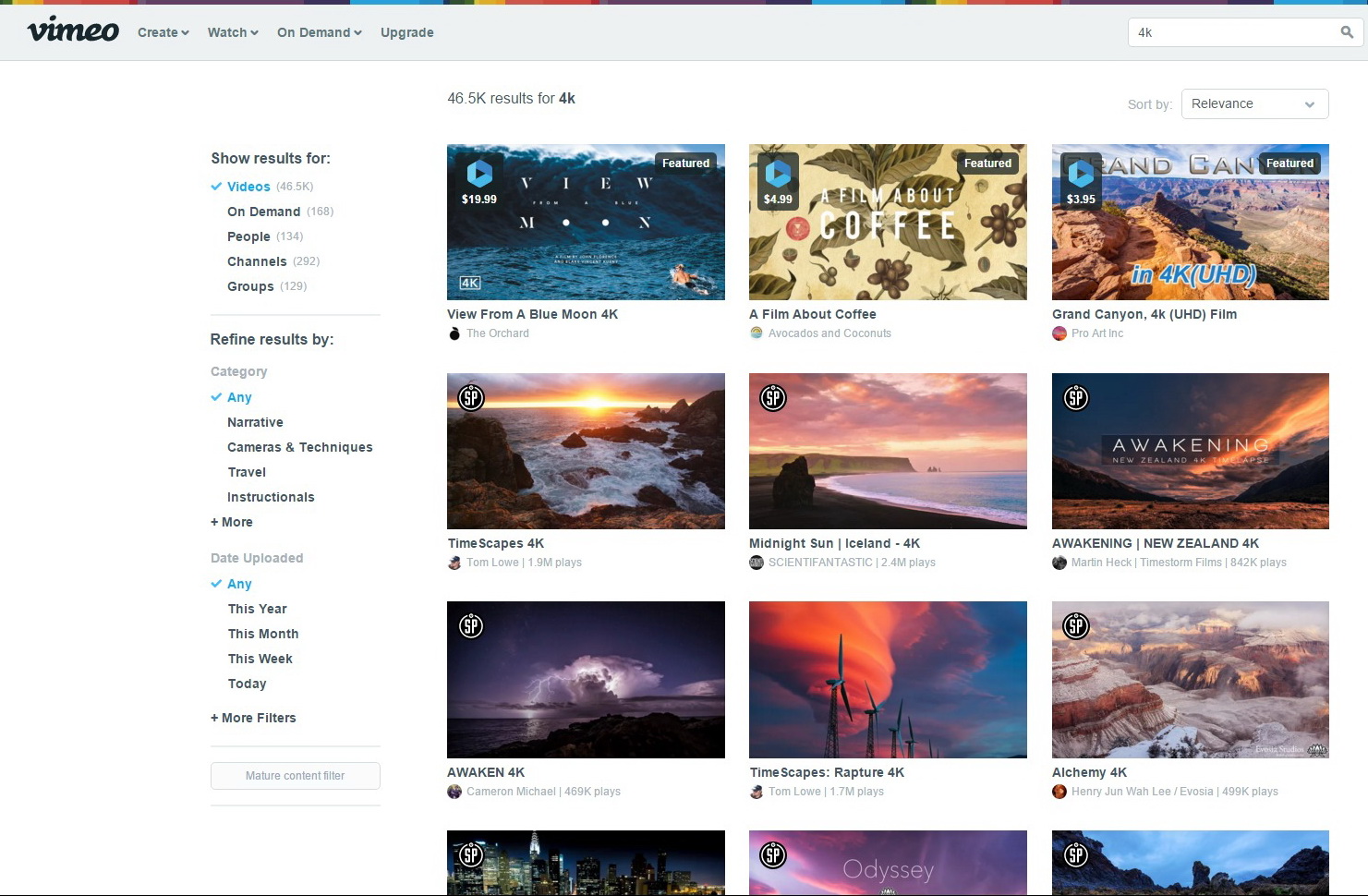This screenshot has width=1368, height=896.
Task: Click Tom Lowe avatar under TimeScapes 4K
Action: tap(454, 563)
